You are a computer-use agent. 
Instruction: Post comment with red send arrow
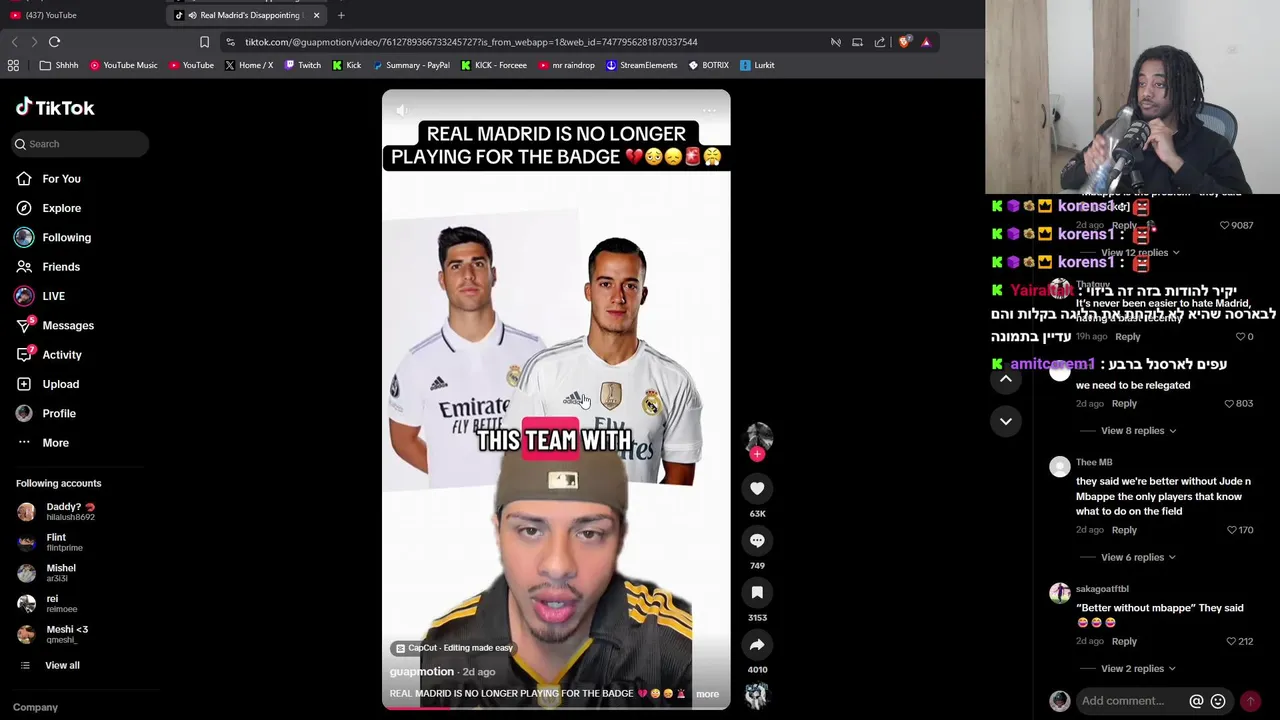(1250, 701)
